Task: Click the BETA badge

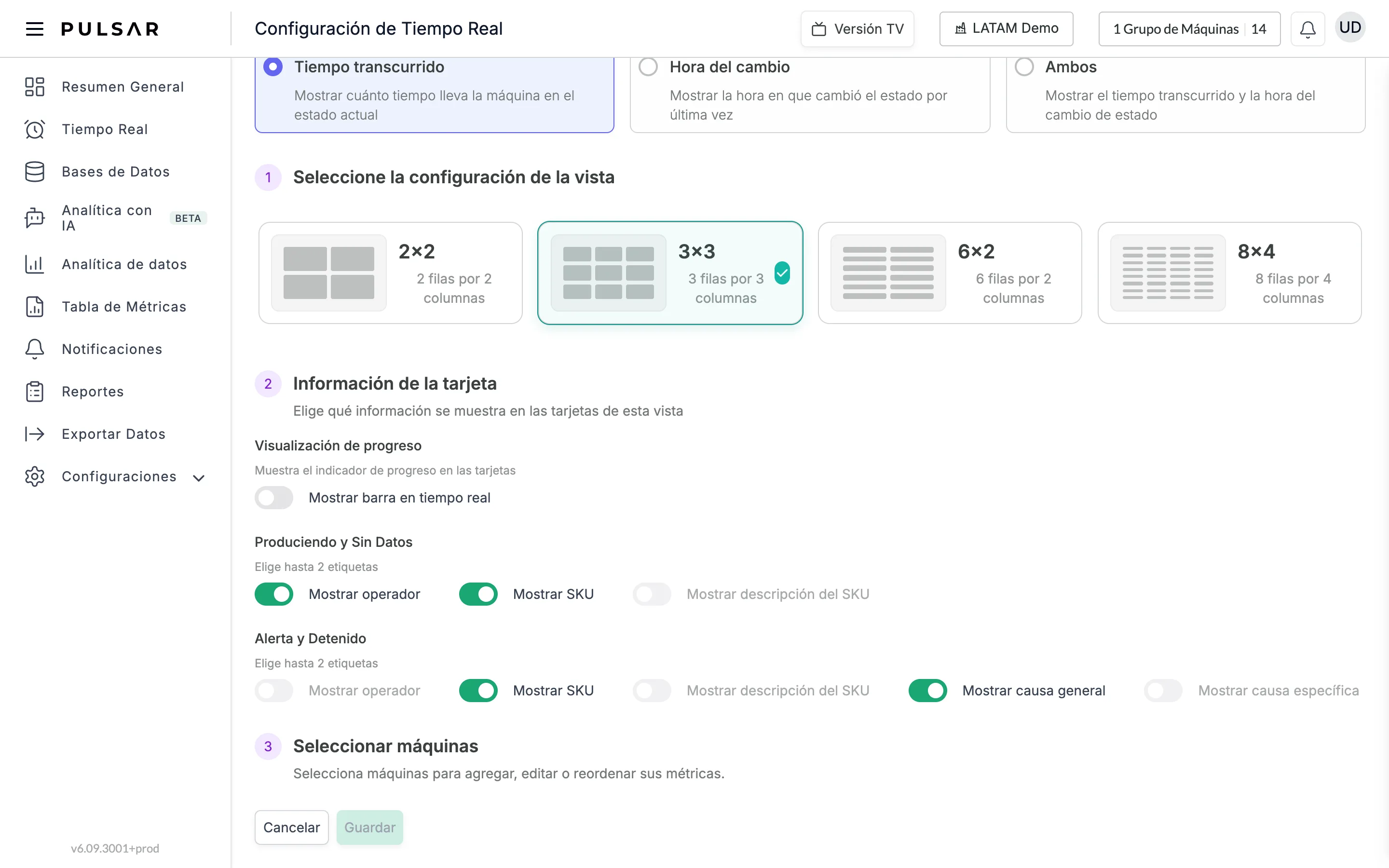Action: click(x=188, y=218)
